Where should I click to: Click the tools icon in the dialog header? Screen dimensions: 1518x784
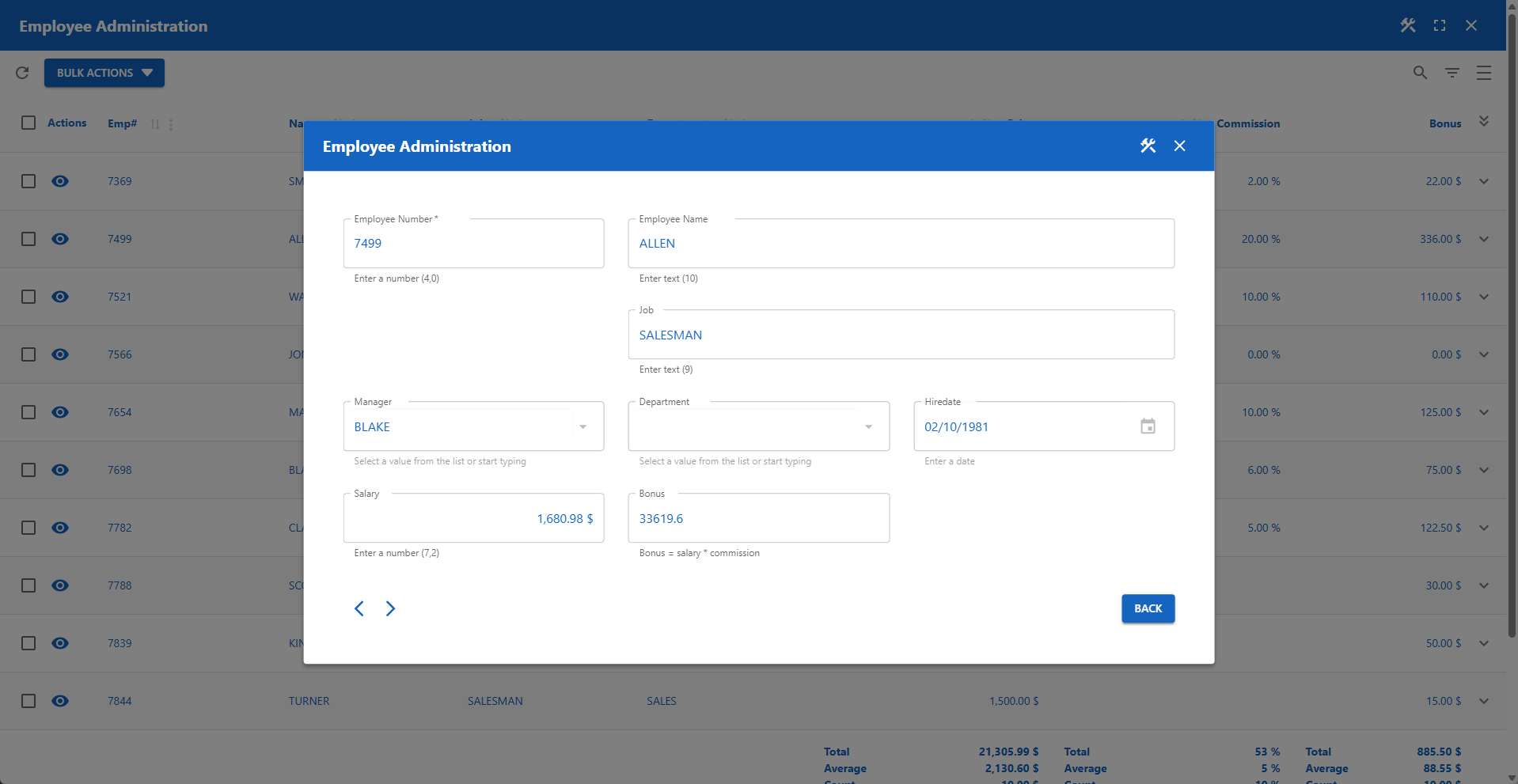pyautogui.click(x=1148, y=146)
